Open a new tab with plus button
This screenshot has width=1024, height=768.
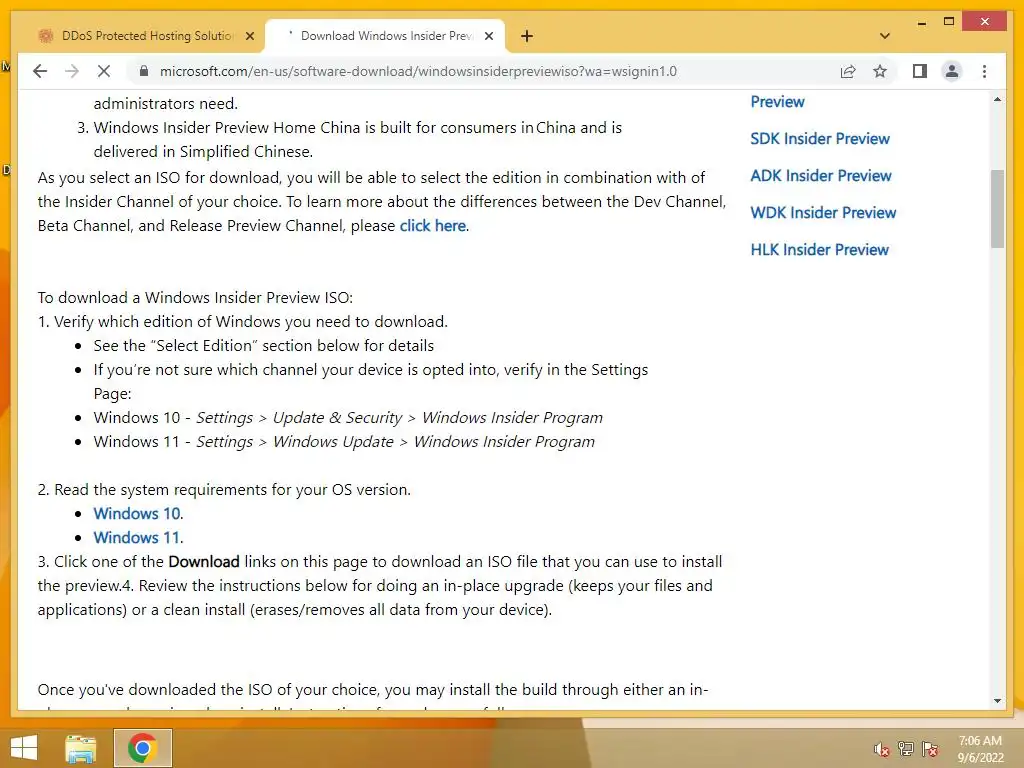coord(527,36)
